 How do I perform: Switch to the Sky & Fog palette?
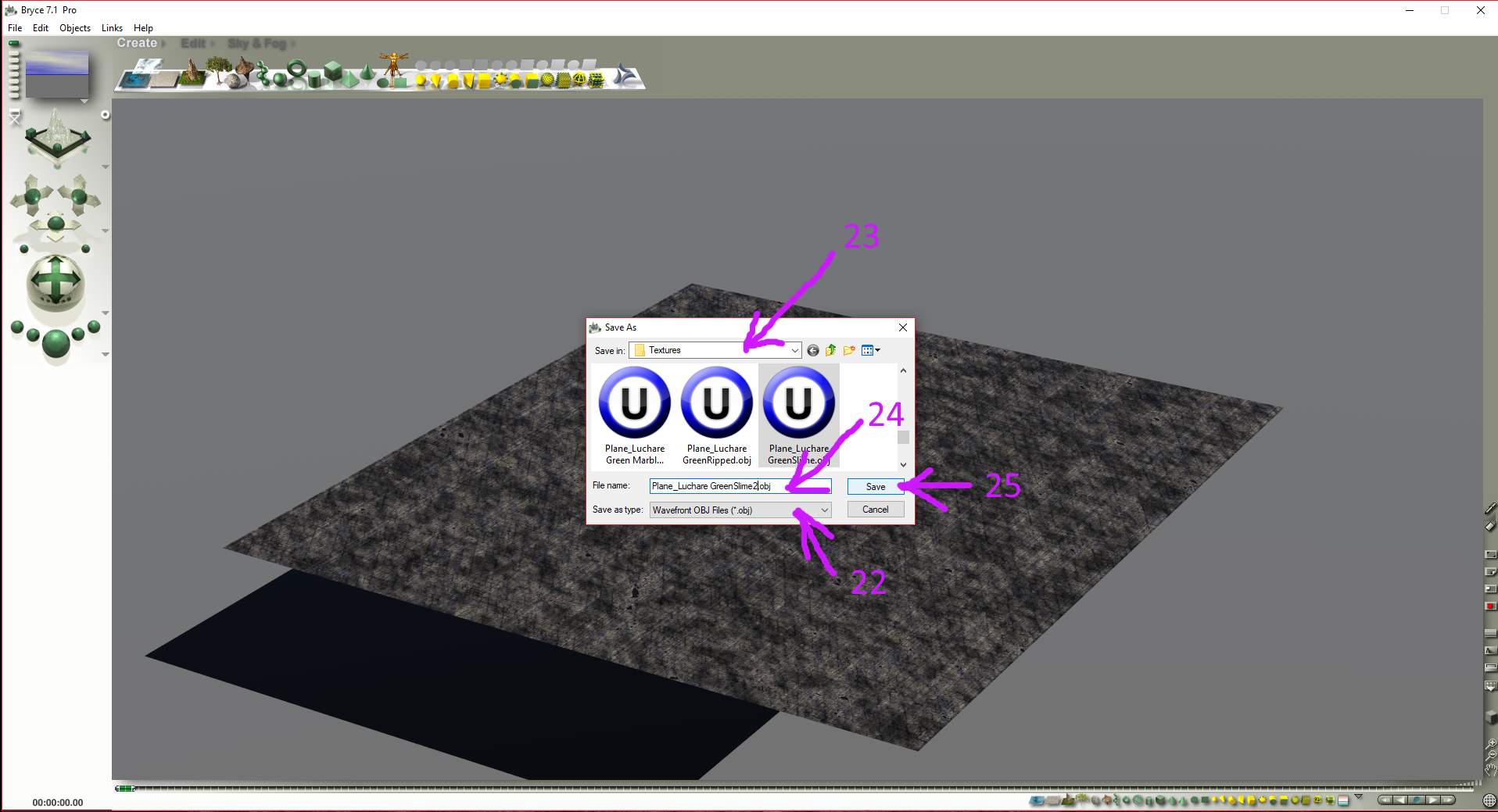tap(257, 44)
